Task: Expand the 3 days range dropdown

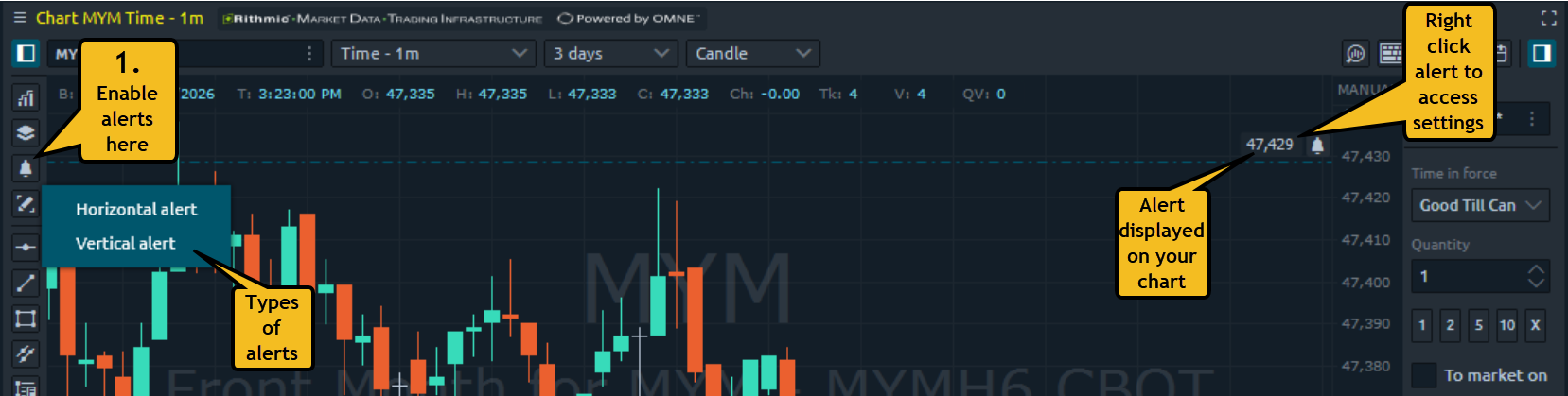Action: coord(610,54)
